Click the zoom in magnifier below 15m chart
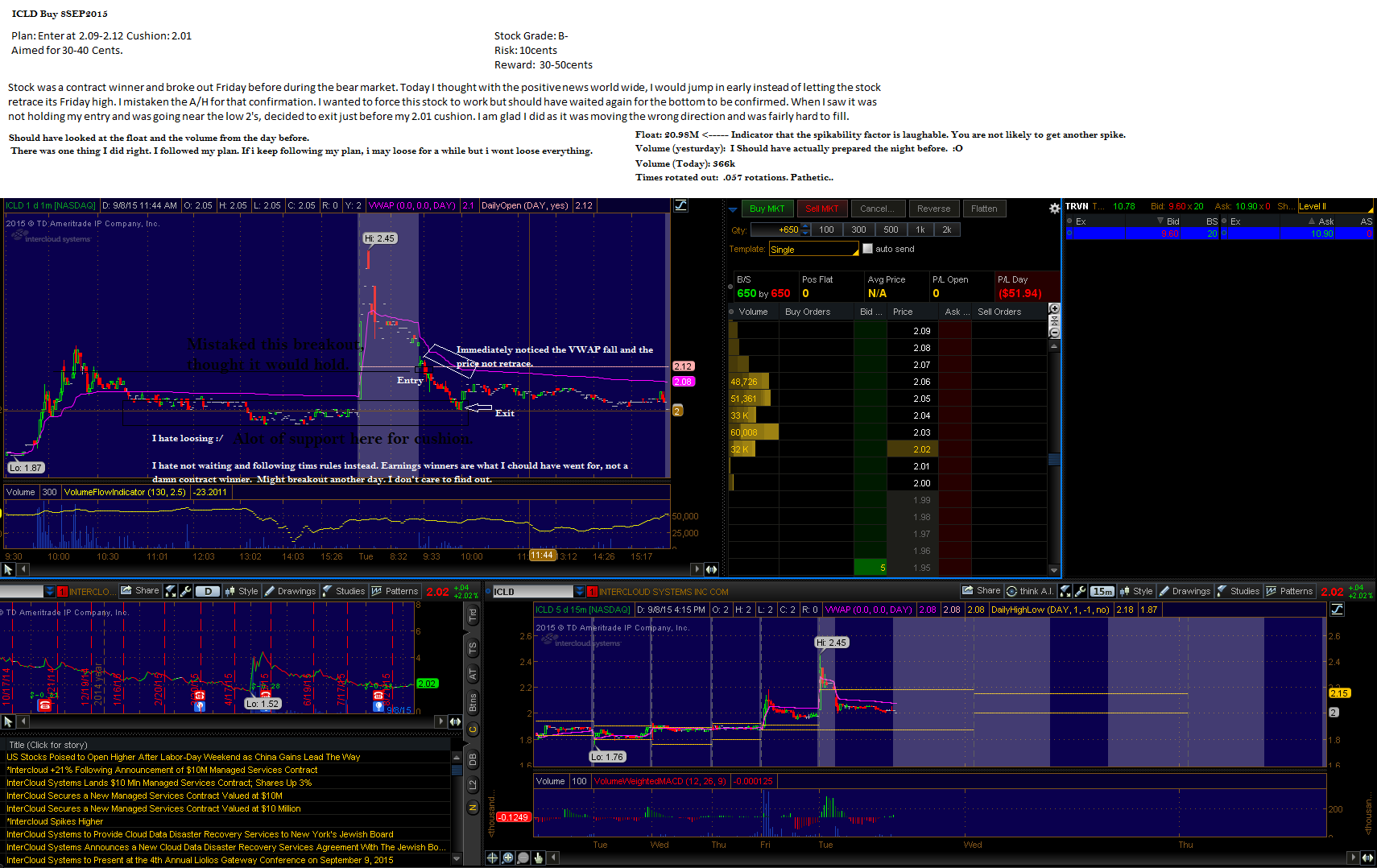This screenshot has width=1377, height=868. pos(508,858)
